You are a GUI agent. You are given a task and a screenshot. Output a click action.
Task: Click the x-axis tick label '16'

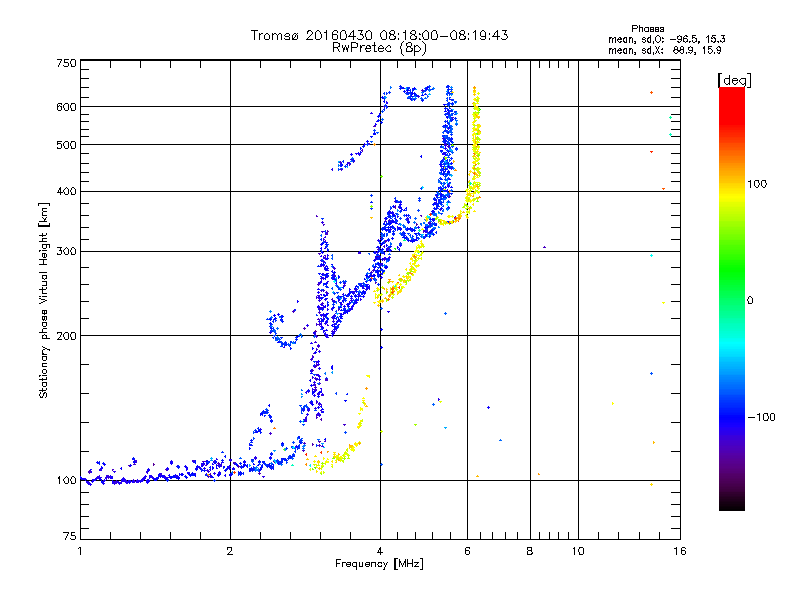(680, 551)
